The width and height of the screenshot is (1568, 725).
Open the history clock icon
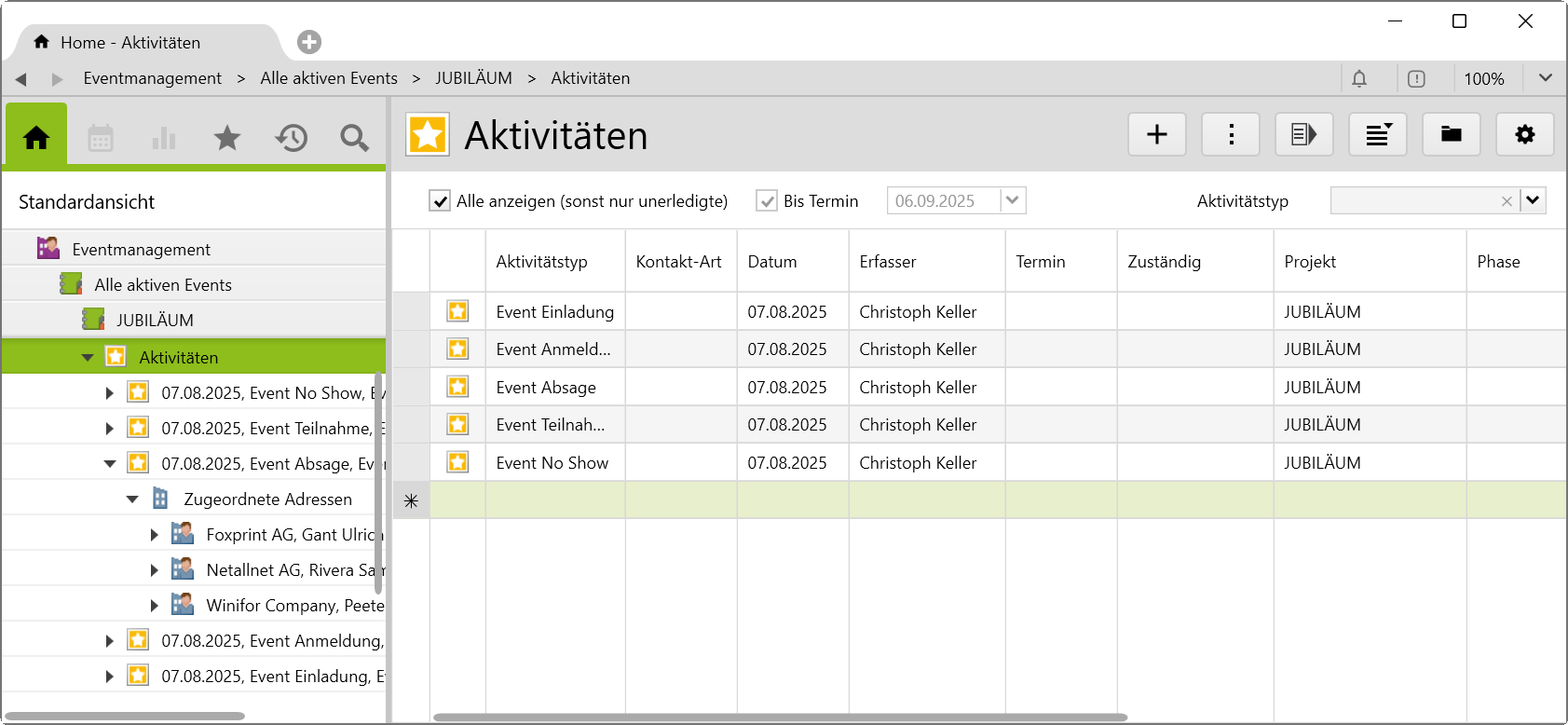coord(292,138)
